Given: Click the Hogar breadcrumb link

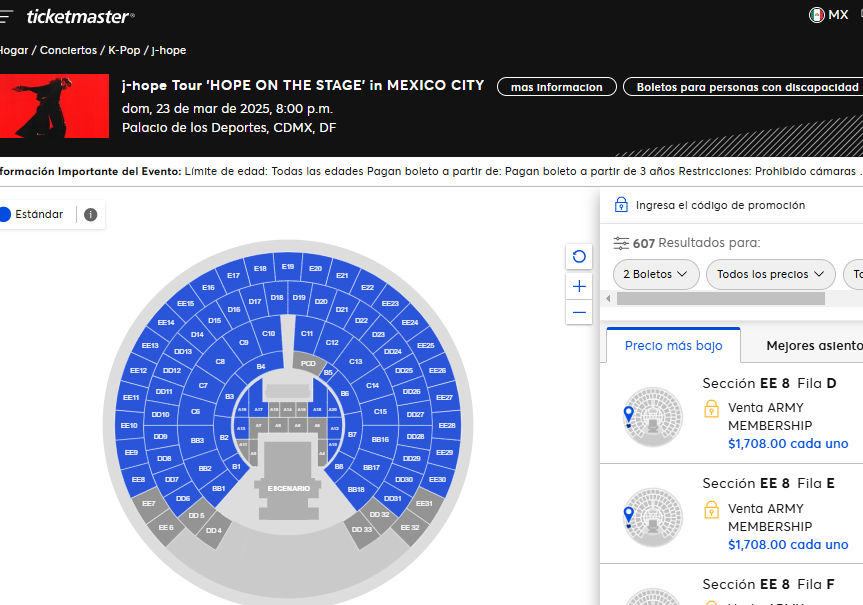Looking at the screenshot, I should pos(14,50).
